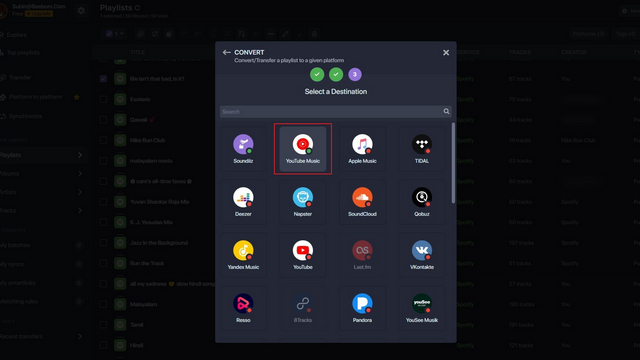Image resolution: width=640 pixels, height=360 pixels.
Task: Sort by the Creator column header
Action: click(573, 52)
